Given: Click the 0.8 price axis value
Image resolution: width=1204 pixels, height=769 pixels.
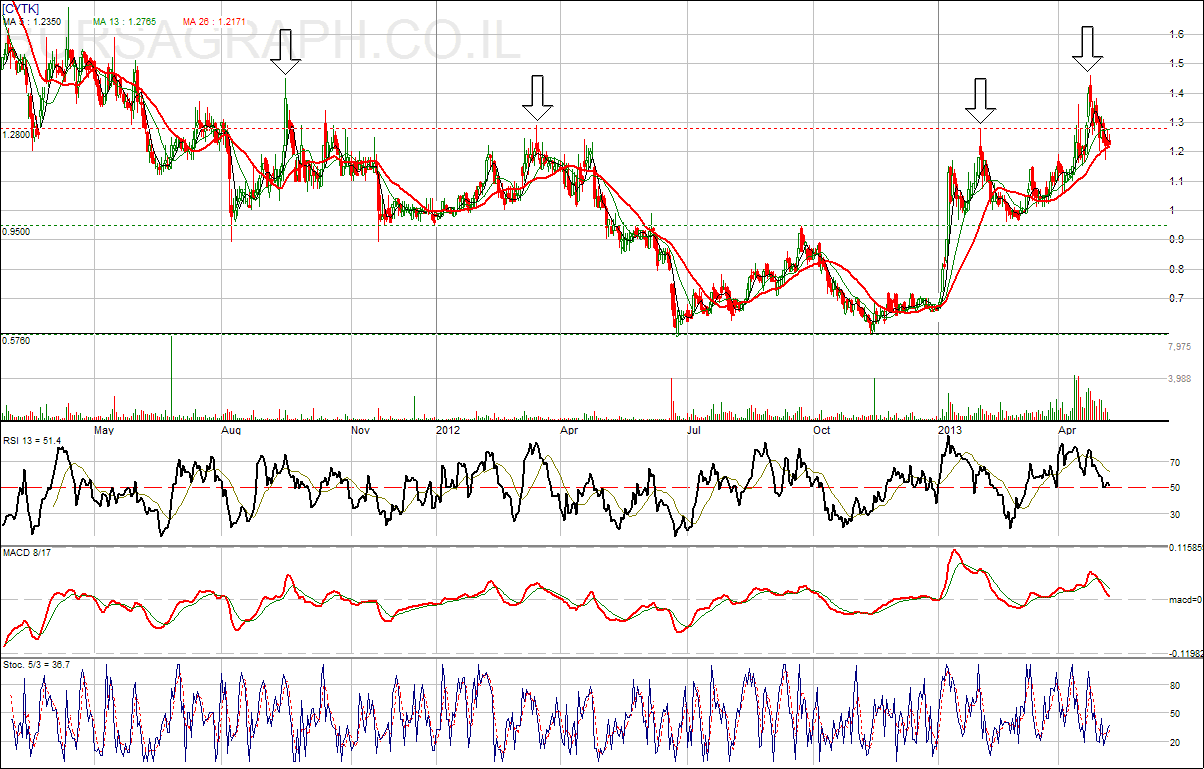Looking at the screenshot, I should [1177, 269].
